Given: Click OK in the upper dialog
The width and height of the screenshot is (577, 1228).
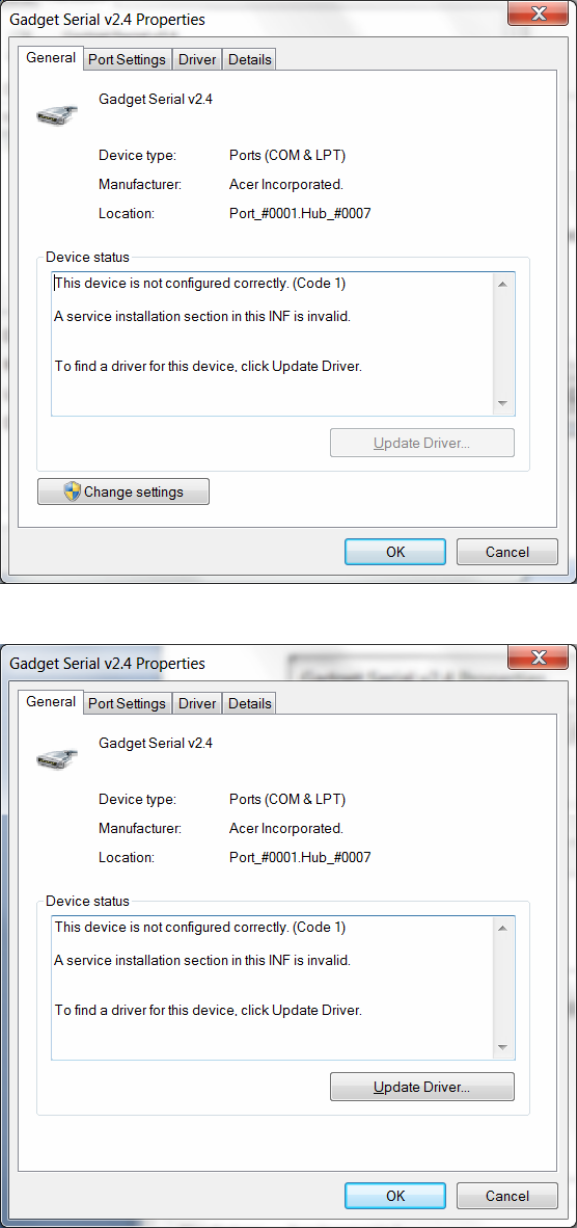Looking at the screenshot, I should [x=395, y=552].
